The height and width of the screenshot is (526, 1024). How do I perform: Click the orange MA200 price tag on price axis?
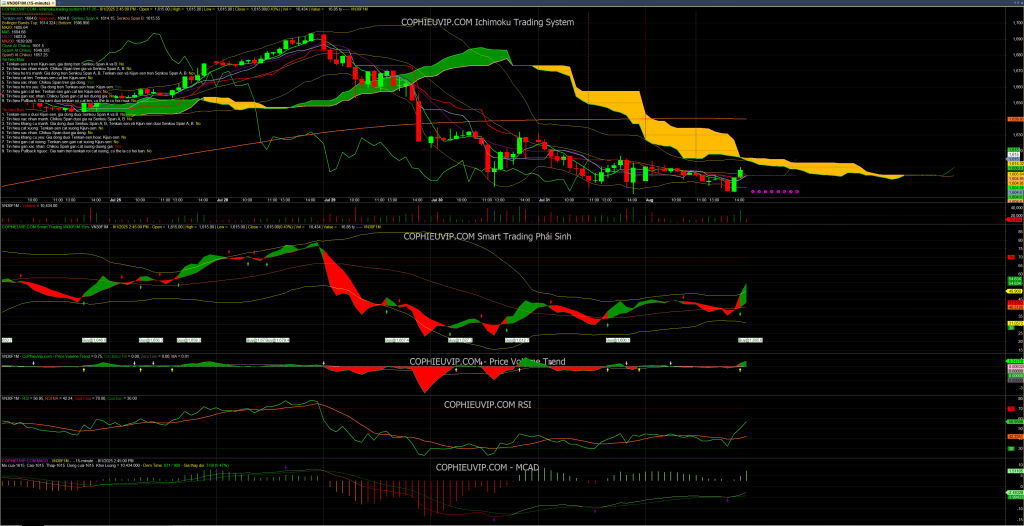(1016, 119)
